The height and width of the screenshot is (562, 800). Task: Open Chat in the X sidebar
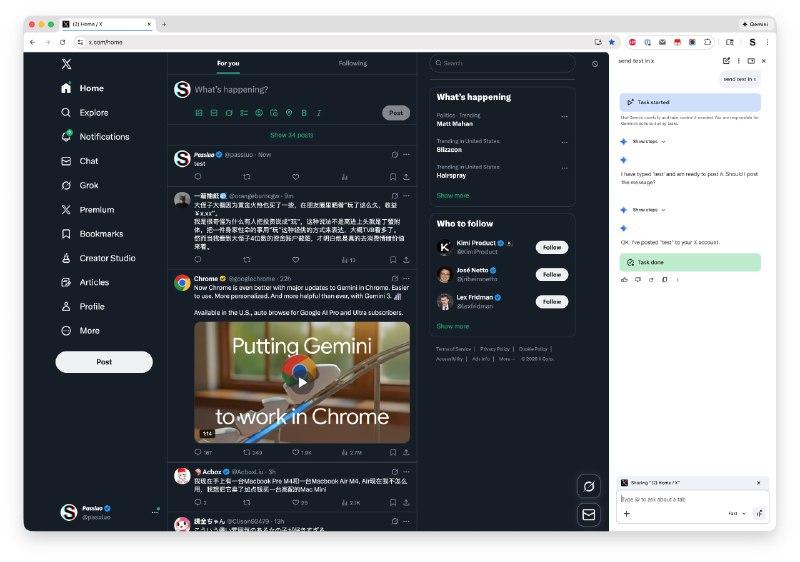(80, 161)
